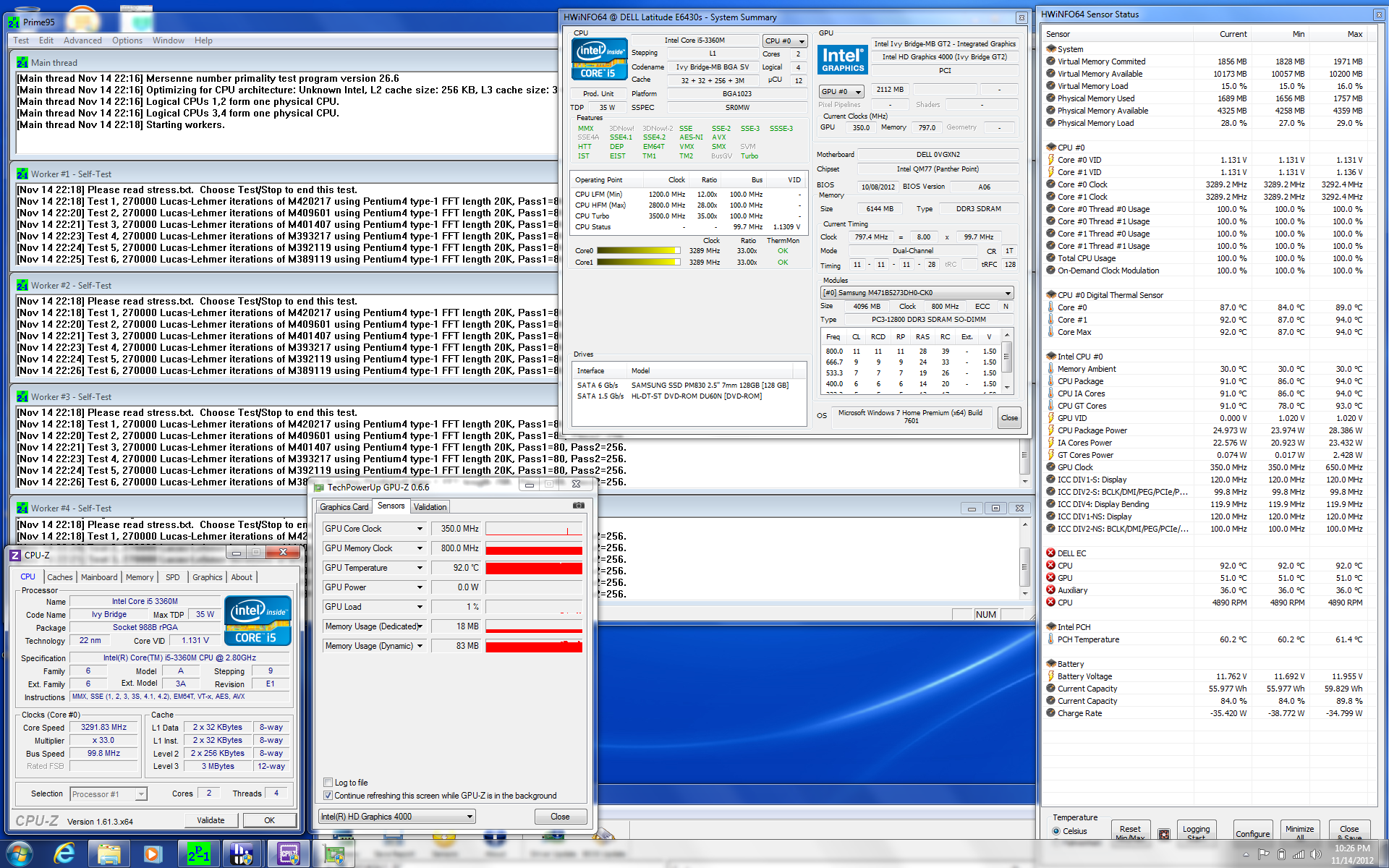Click Core0 clock bar in System Summary
This screenshot has width=1389, height=868.
click(639, 251)
